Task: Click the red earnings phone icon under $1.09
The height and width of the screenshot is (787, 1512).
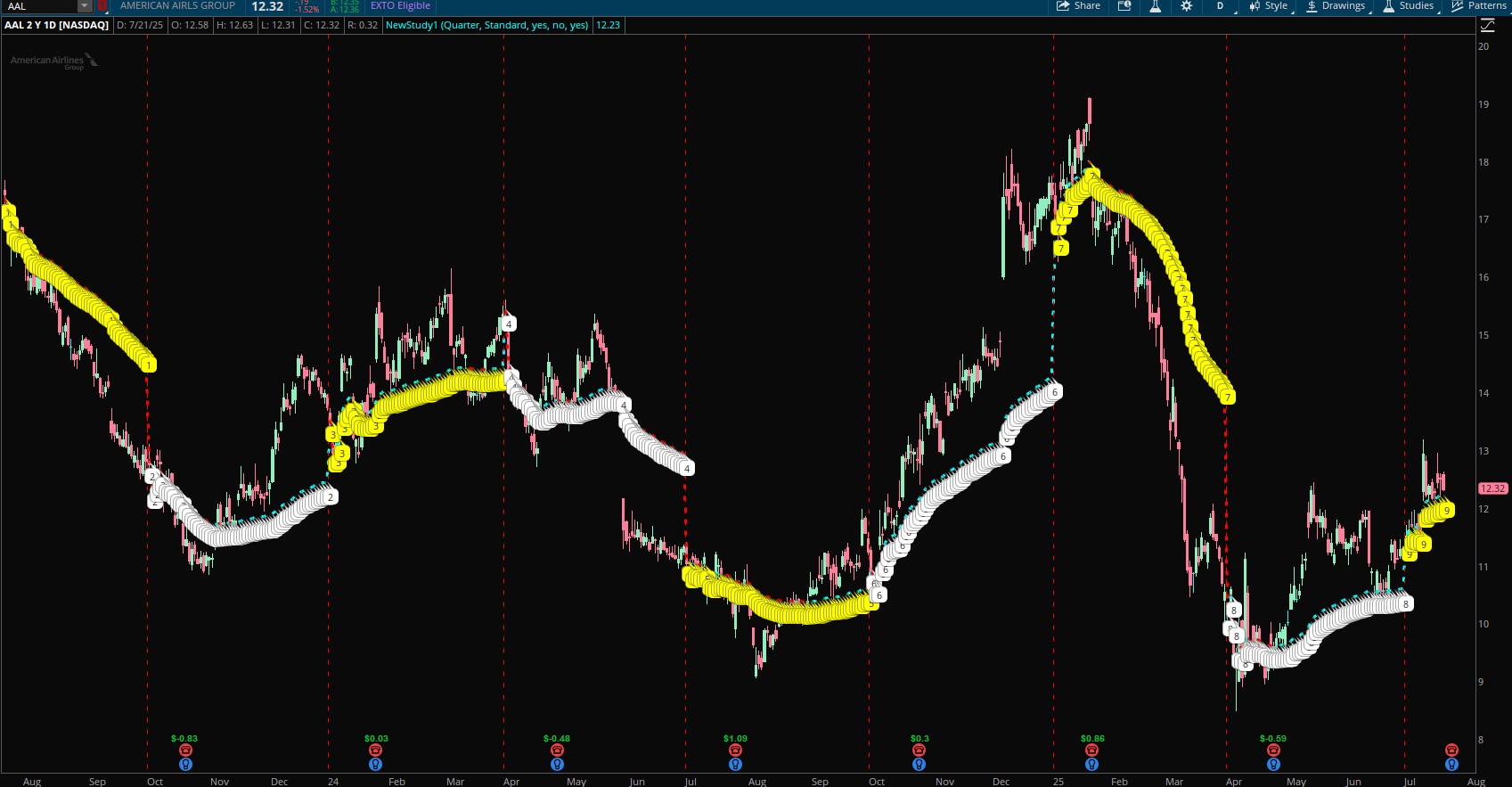Action: pos(735,750)
